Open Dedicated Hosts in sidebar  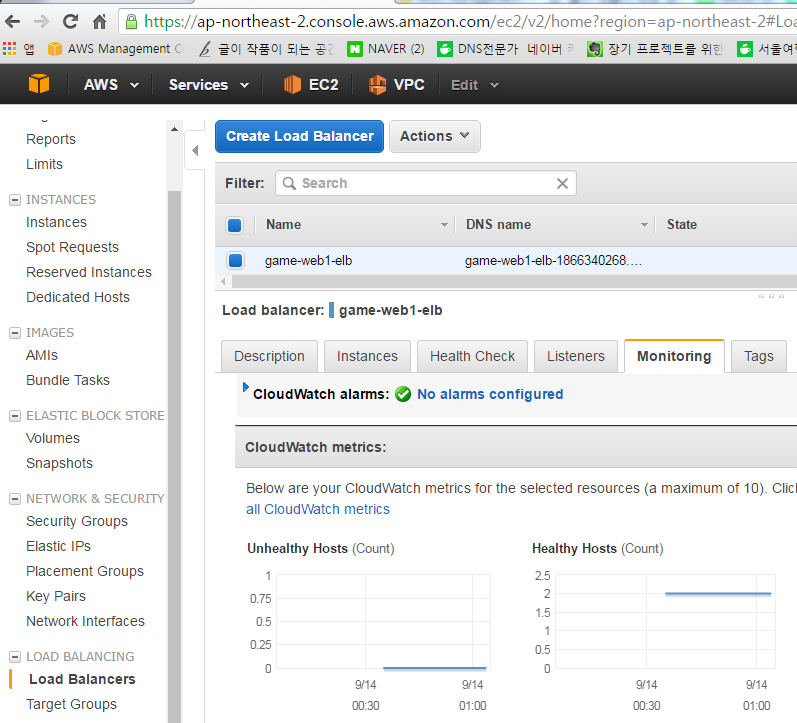pos(78,297)
